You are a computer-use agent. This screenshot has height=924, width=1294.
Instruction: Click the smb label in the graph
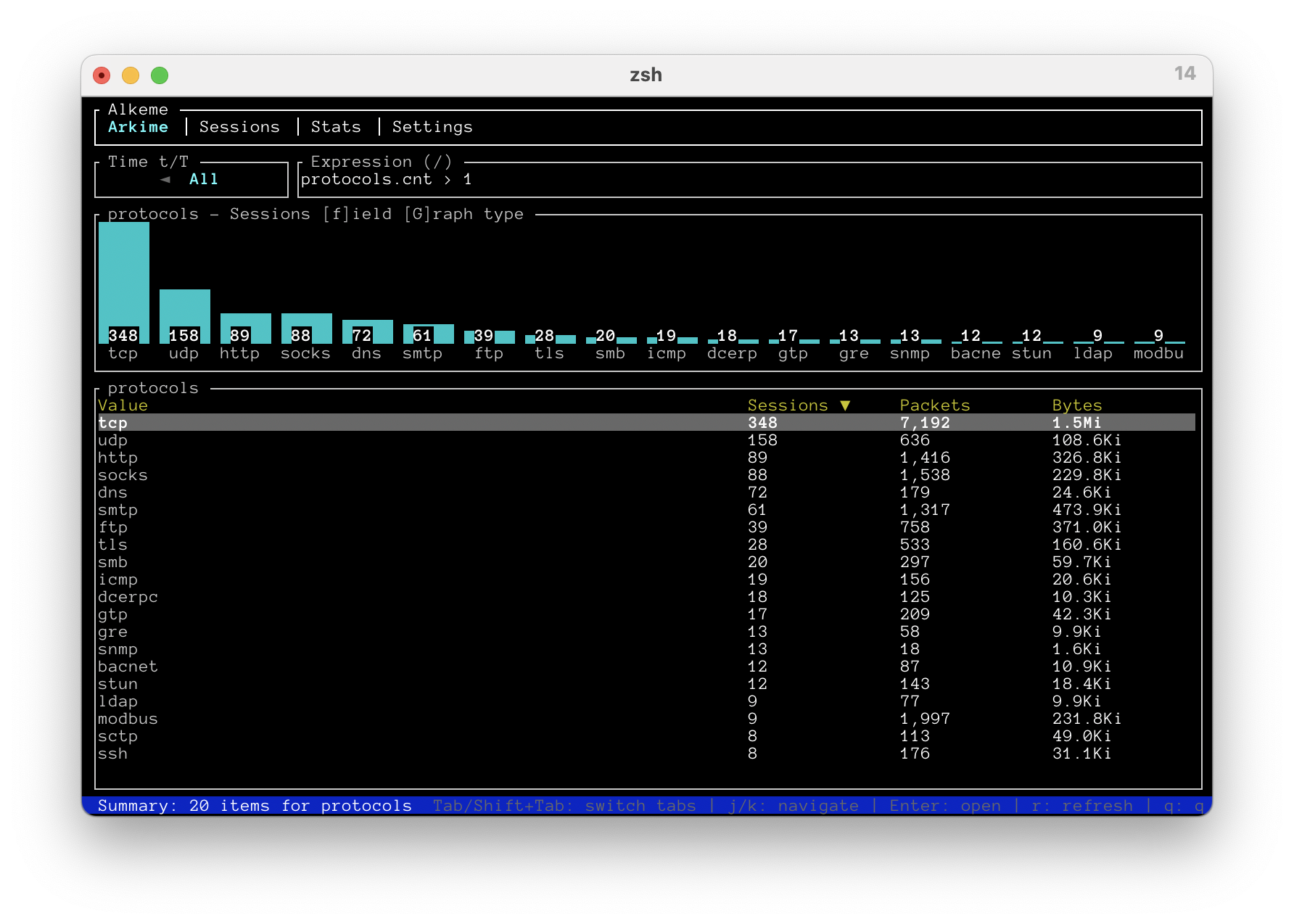click(x=610, y=353)
